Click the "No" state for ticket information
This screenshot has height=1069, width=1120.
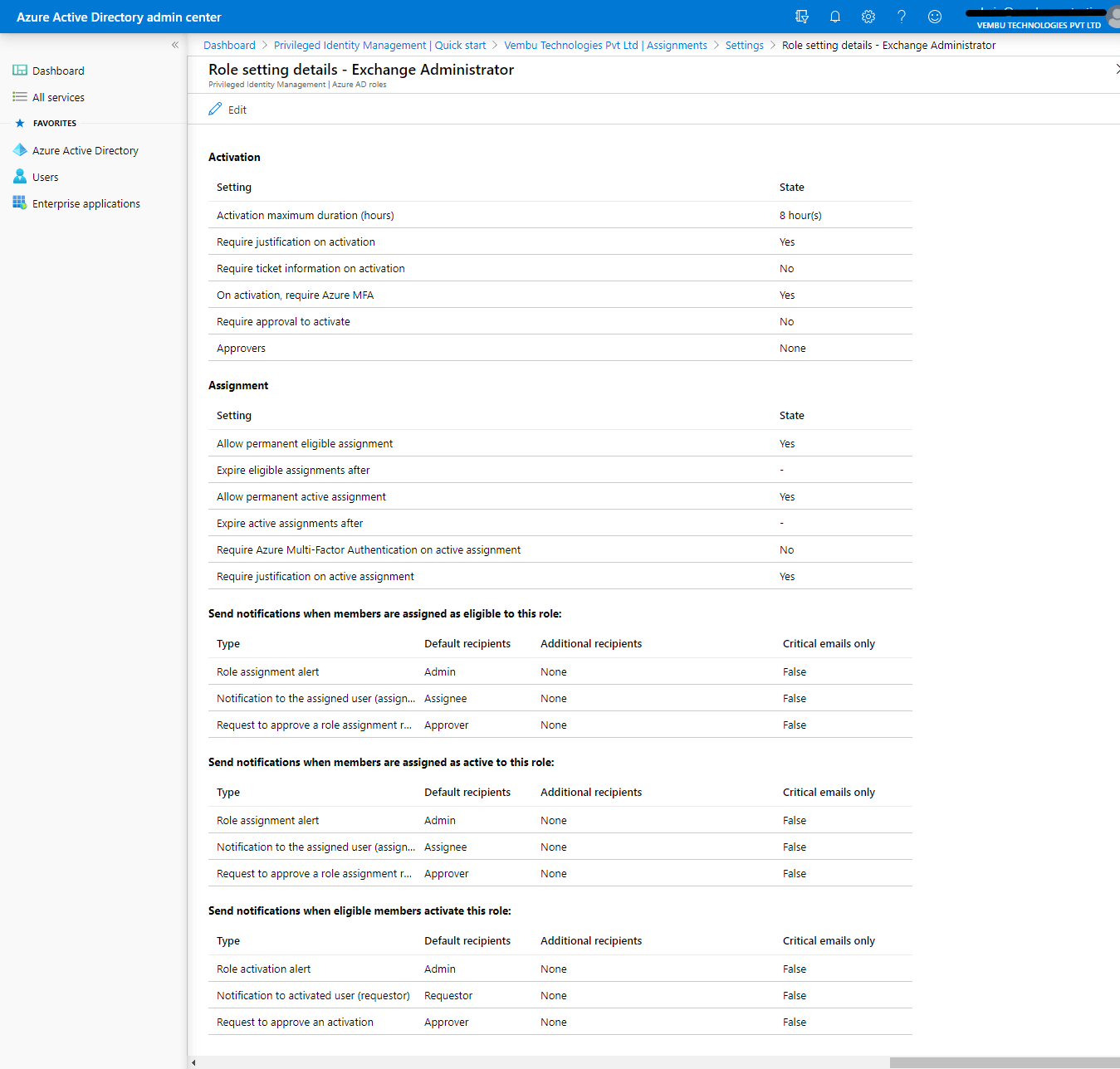786,268
